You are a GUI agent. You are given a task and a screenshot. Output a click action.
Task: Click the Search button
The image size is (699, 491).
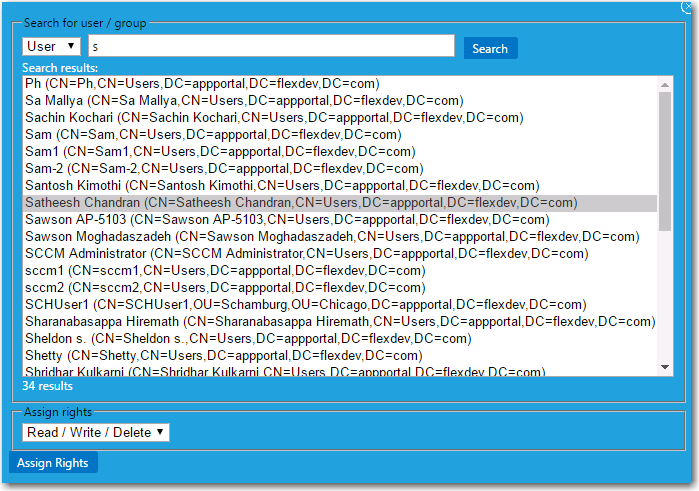click(x=490, y=48)
